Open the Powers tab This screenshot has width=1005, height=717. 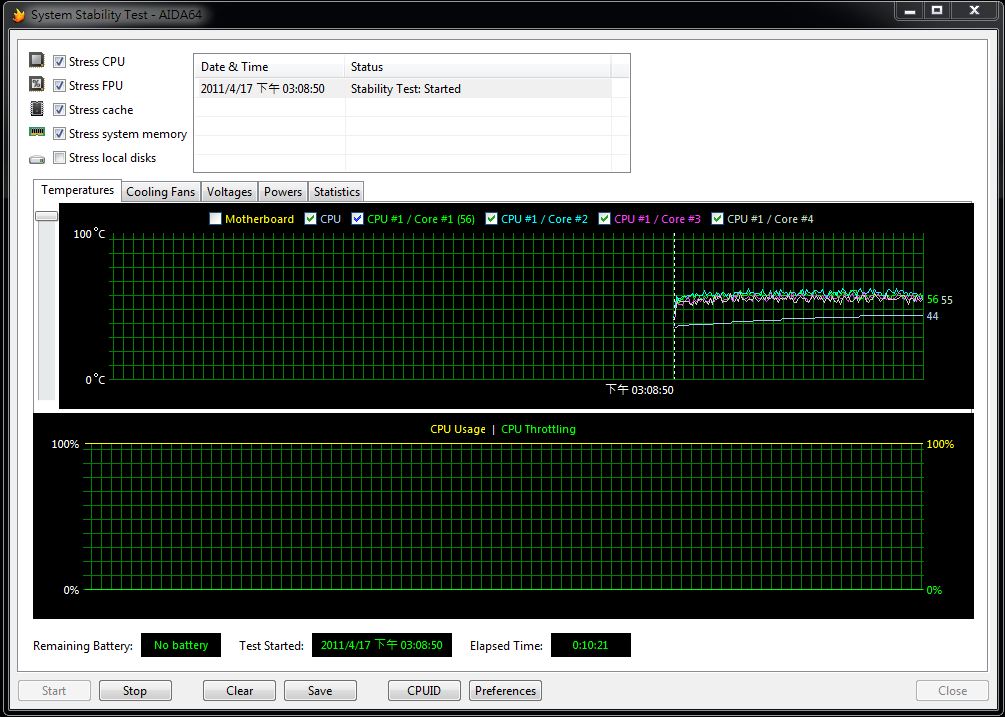[283, 192]
